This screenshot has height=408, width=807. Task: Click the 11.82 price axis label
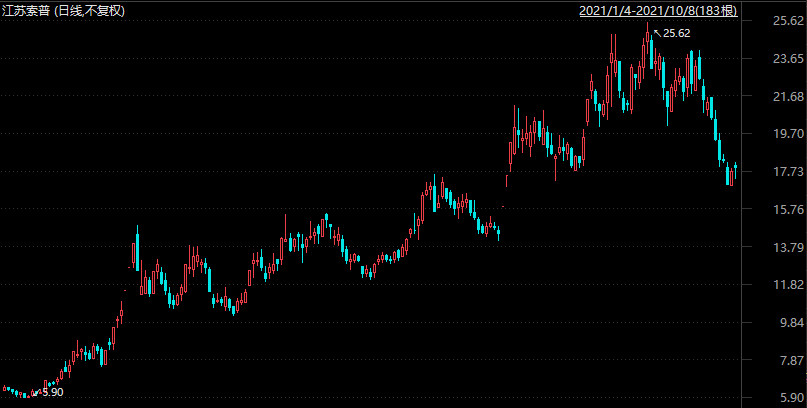click(789, 285)
